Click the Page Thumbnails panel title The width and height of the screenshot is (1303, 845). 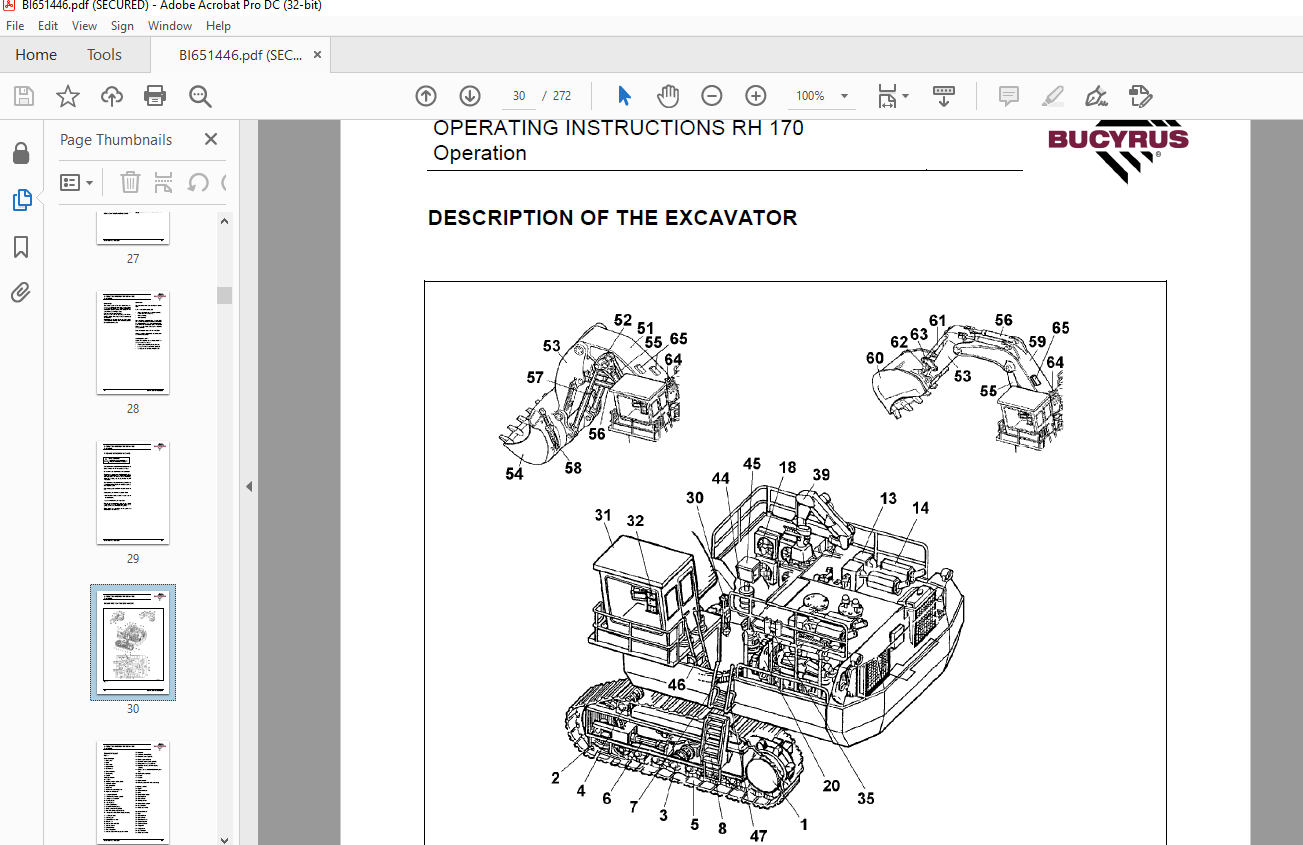(116, 140)
